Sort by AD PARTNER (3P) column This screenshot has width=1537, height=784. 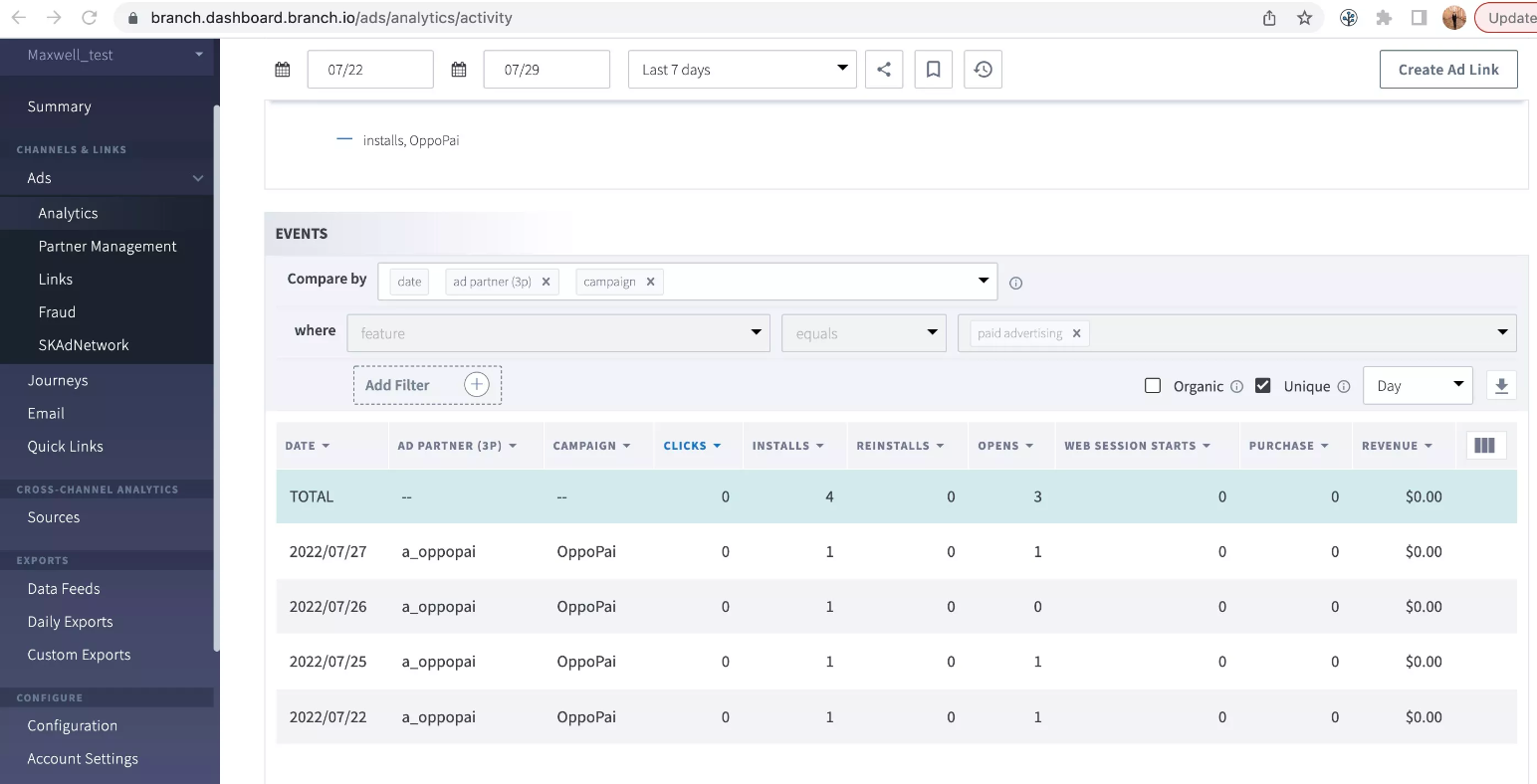click(457, 446)
